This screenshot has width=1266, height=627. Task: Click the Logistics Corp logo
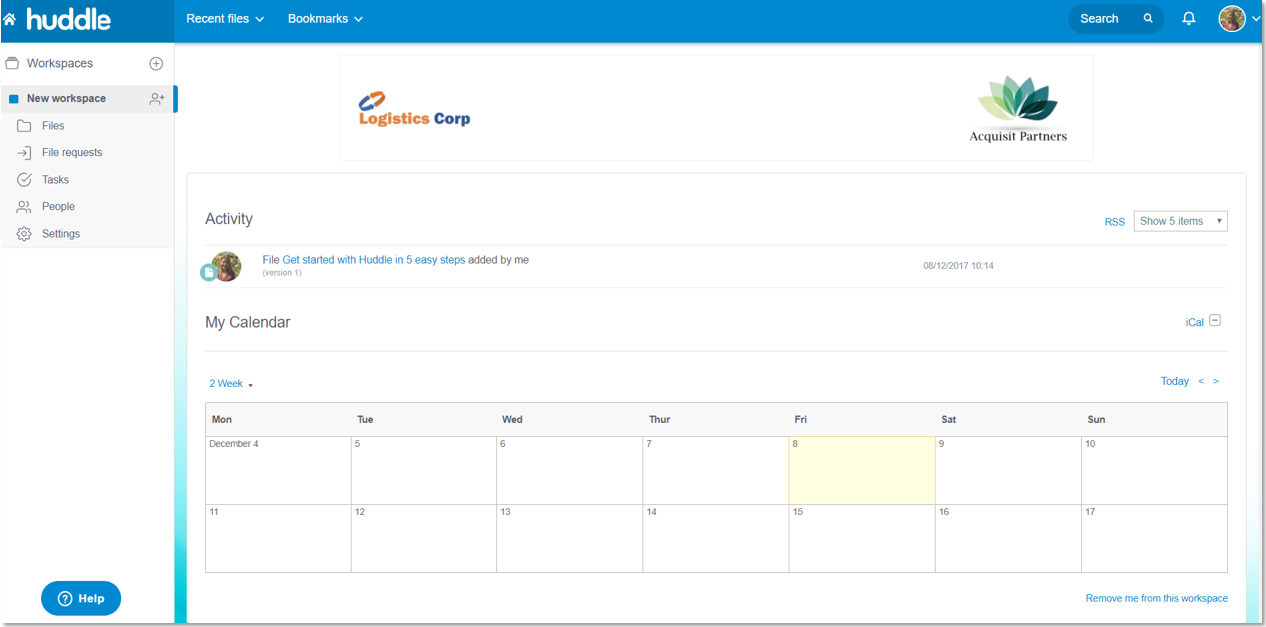click(414, 110)
